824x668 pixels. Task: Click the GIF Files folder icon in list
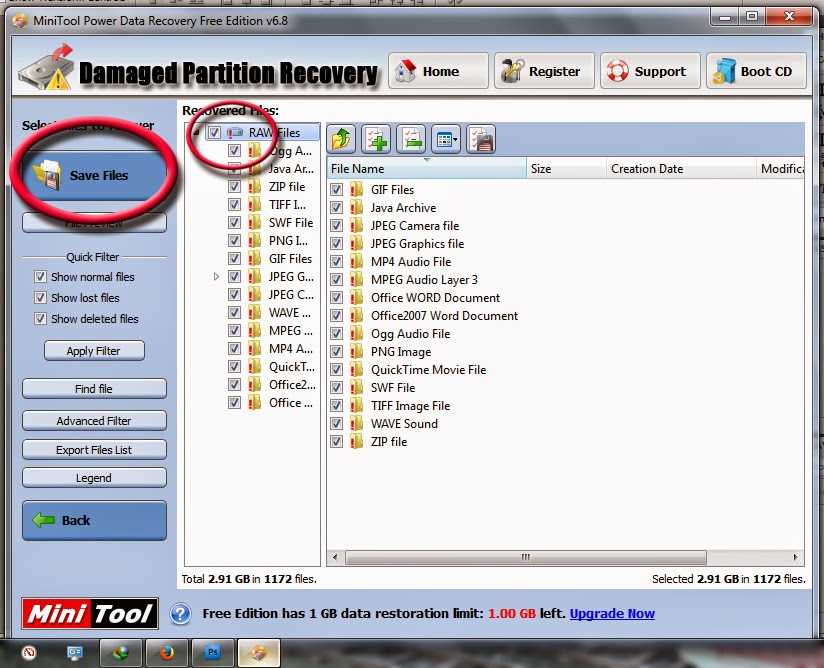pyautogui.click(x=357, y=189)
